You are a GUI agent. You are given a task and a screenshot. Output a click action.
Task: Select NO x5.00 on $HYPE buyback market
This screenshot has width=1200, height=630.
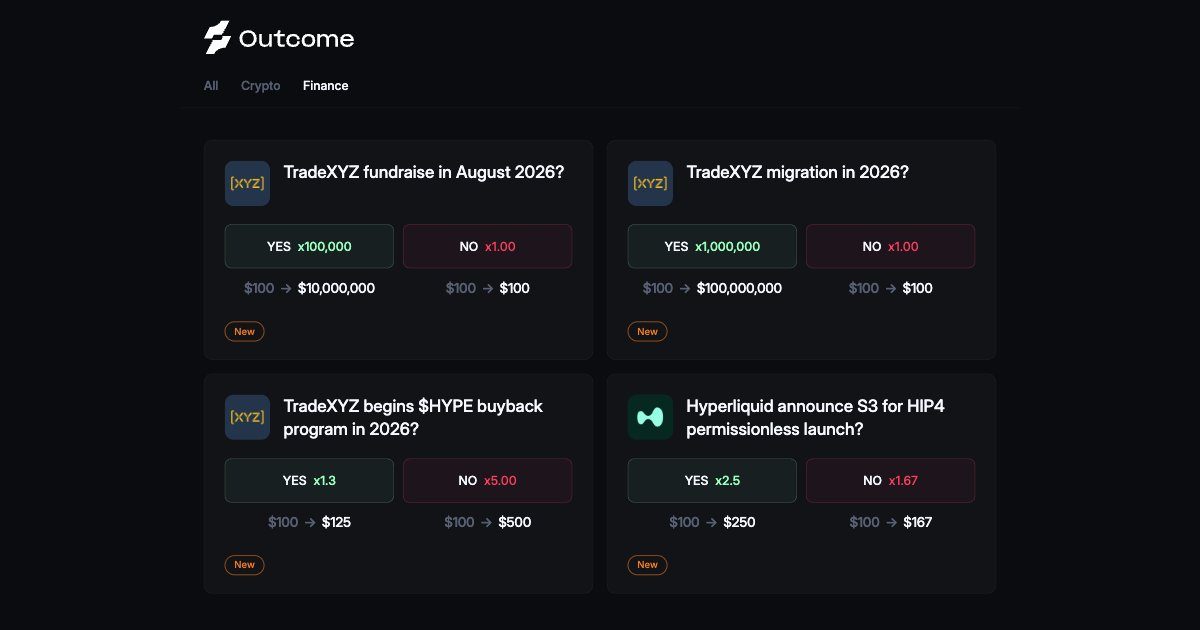488,480
